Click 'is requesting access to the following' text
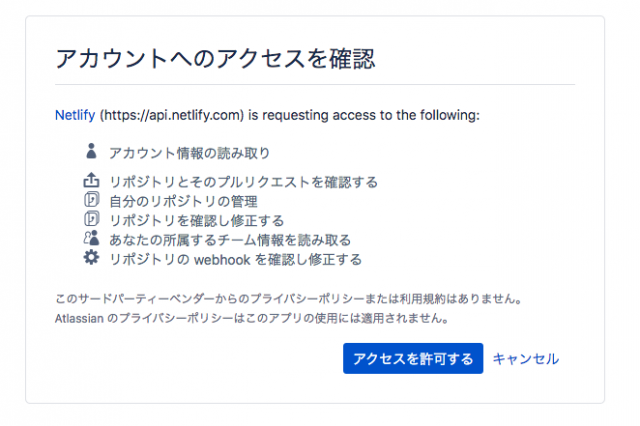The image size is (640, 426). (x=364, y=115)
